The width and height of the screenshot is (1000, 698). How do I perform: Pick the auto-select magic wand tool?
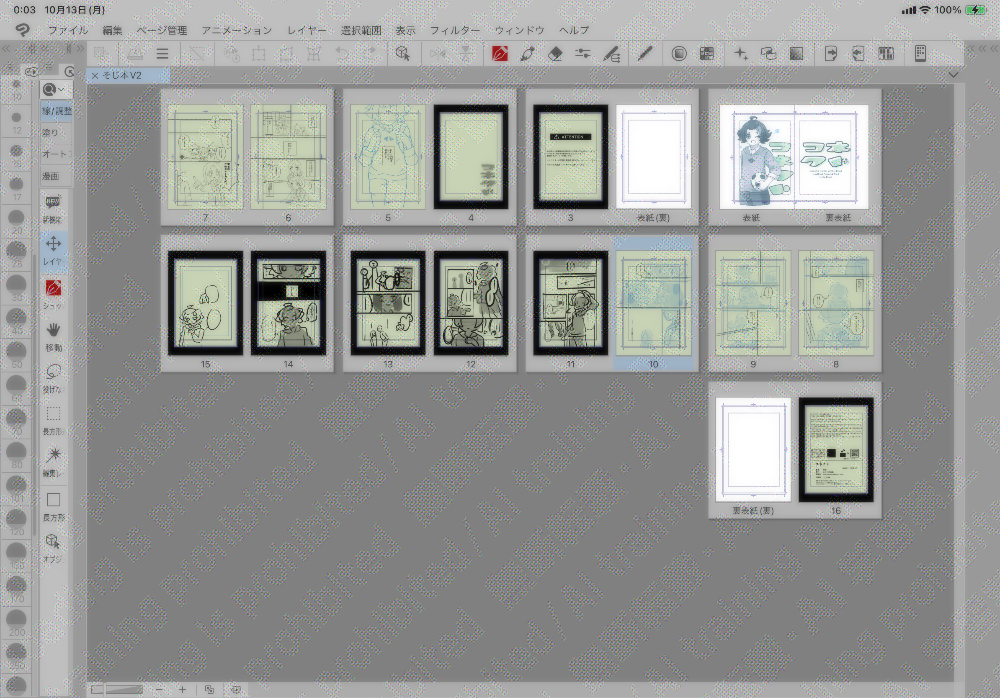tap(54, 455)
